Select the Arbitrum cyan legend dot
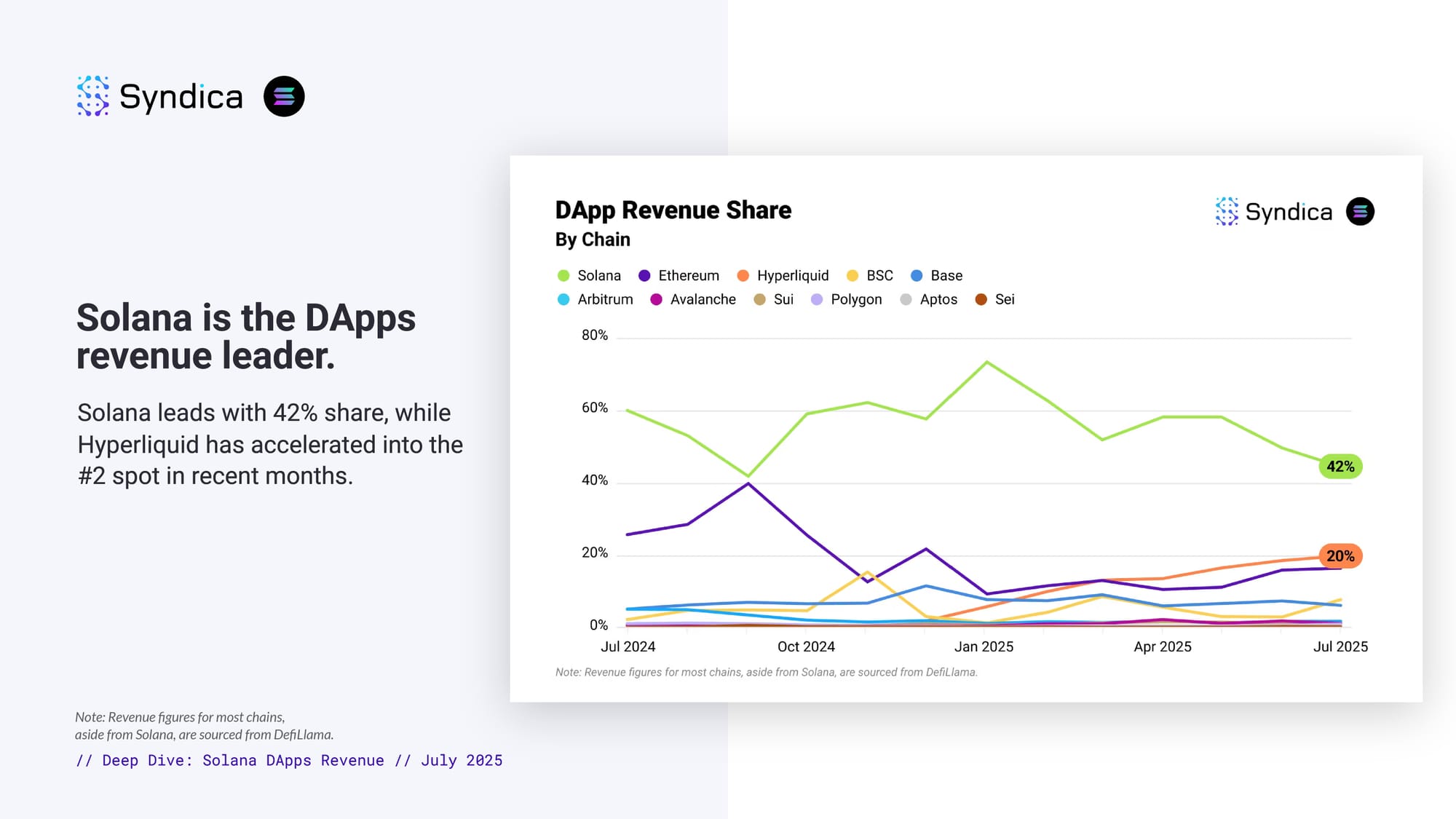 563,300
